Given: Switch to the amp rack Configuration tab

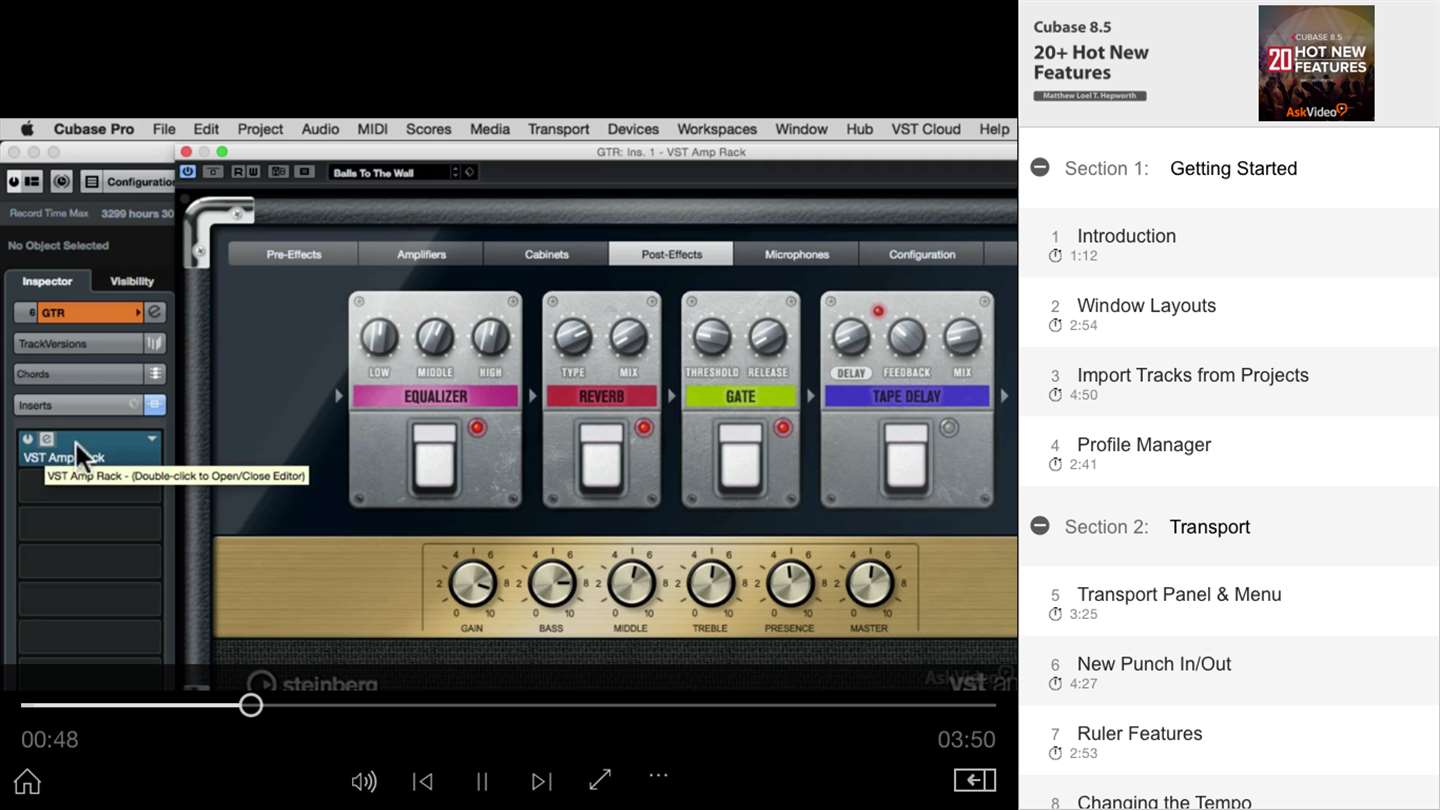Looking at the screenshot, I should point(922,254).
